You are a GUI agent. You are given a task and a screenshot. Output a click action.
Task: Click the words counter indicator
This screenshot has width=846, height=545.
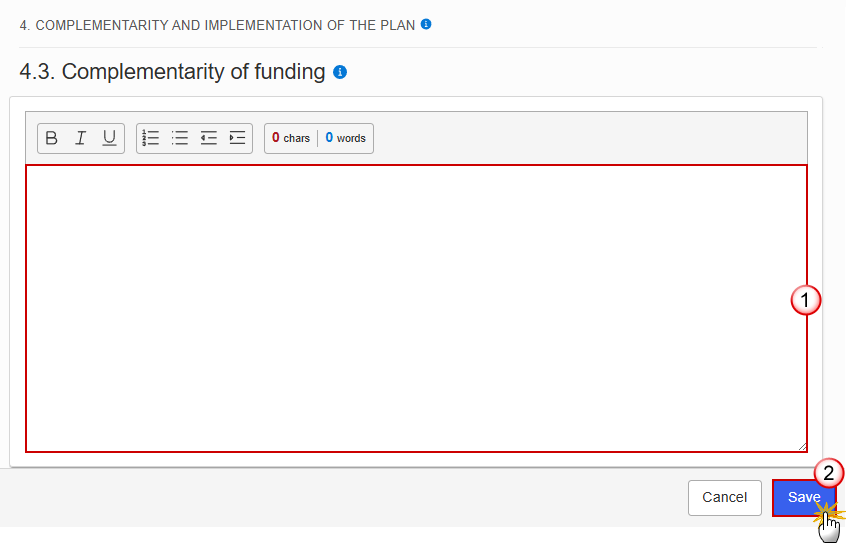tap(345, 138)
